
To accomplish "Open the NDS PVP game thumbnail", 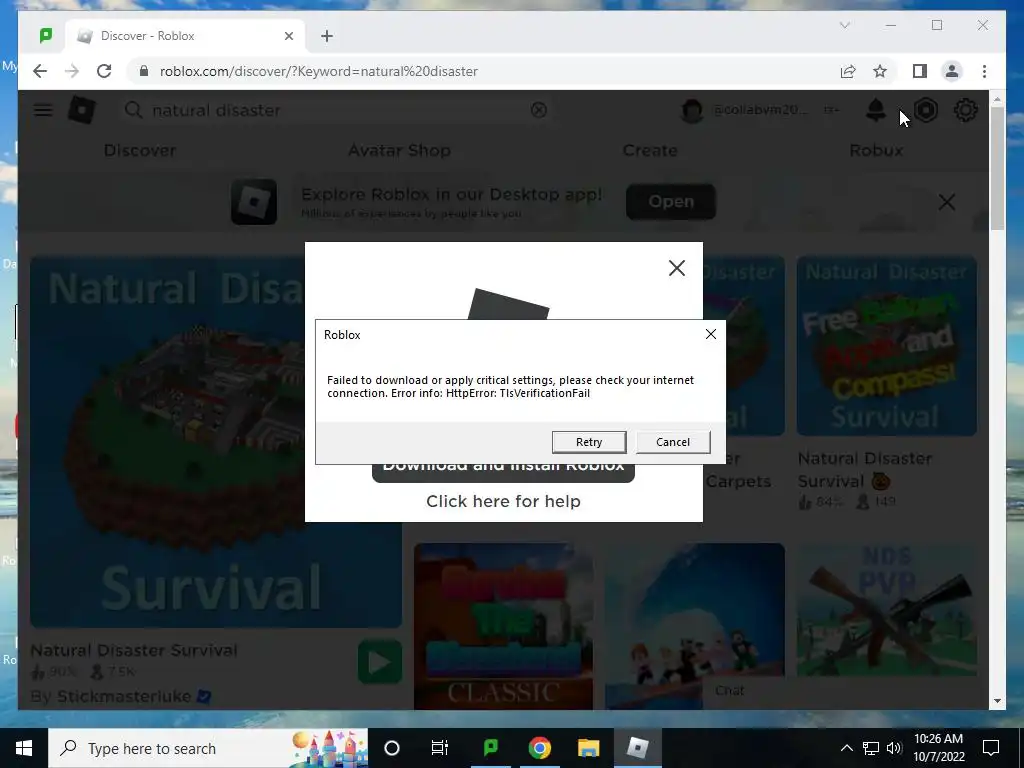I will click(886, 610).
